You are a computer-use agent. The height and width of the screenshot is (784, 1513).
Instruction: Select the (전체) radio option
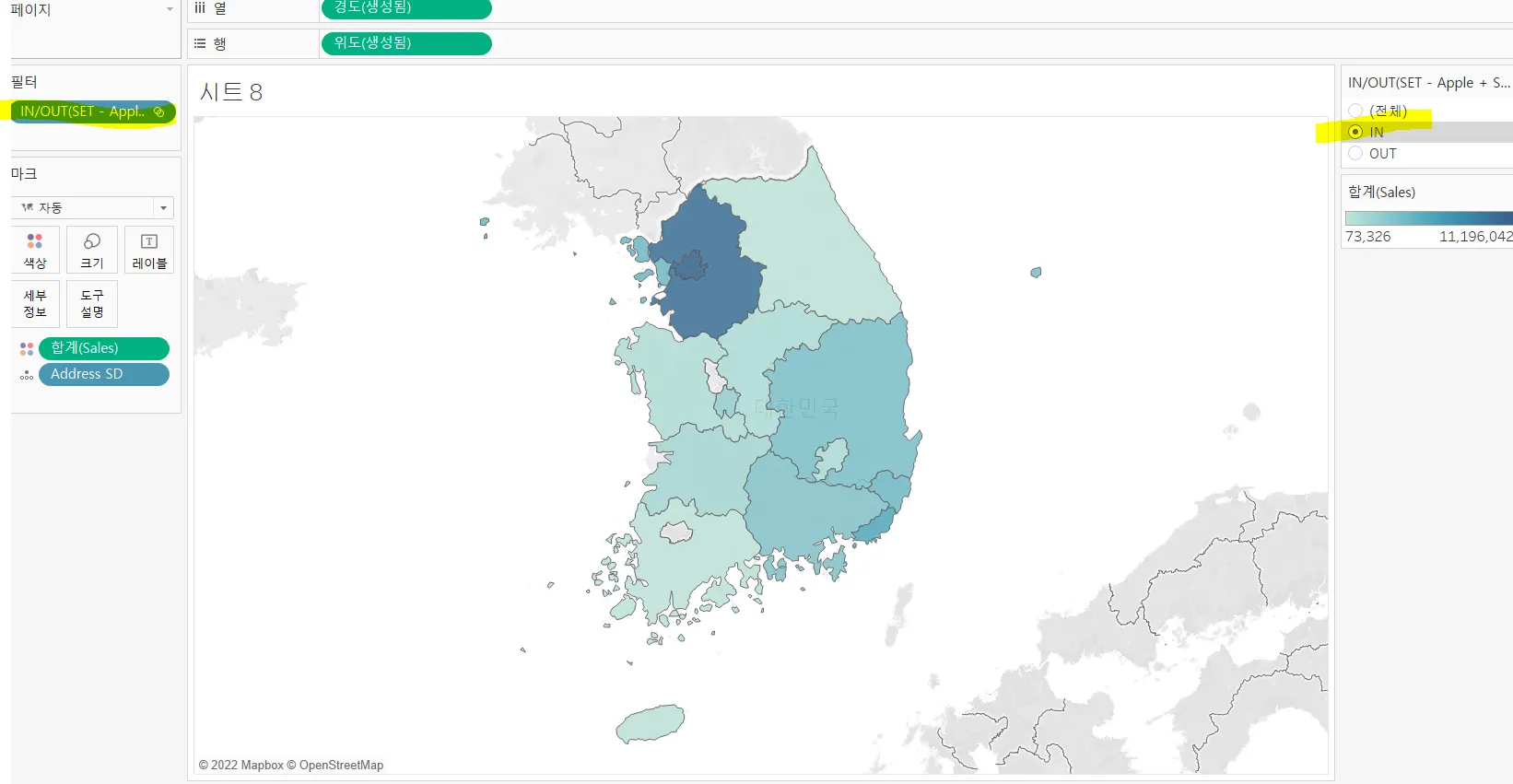click(x=1355, y=111)
